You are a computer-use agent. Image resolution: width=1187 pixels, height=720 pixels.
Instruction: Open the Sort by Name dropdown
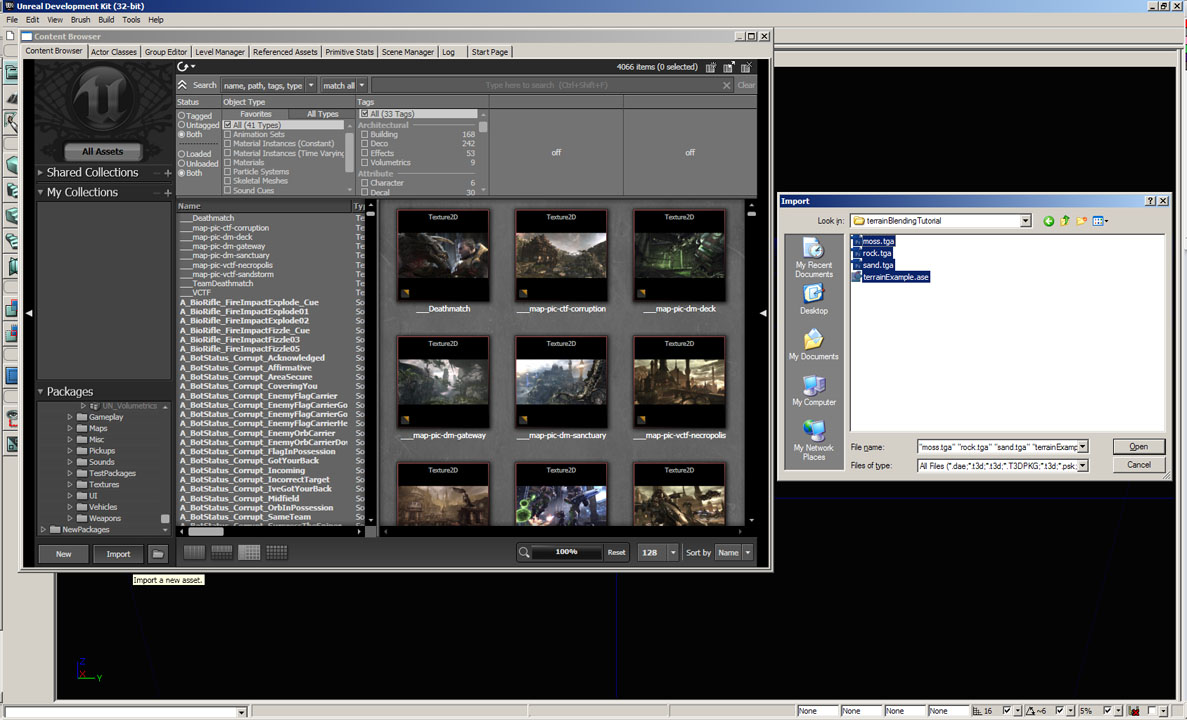tap(746, 552)
